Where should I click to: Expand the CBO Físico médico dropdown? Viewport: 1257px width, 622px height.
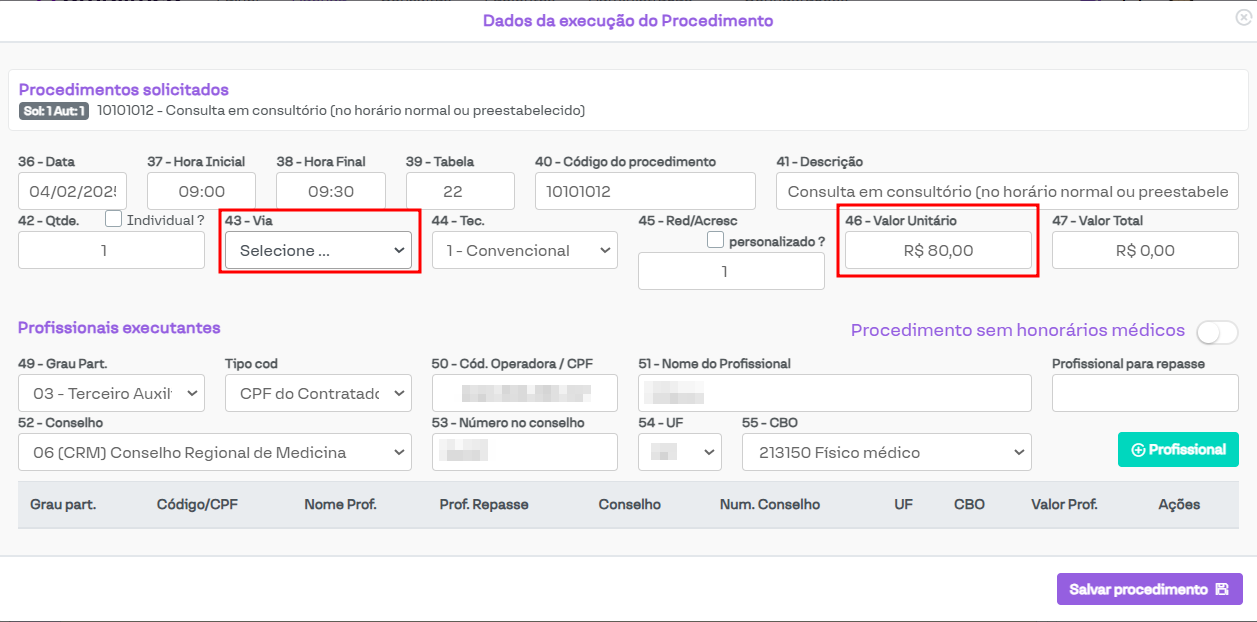[x=886, y=453]
